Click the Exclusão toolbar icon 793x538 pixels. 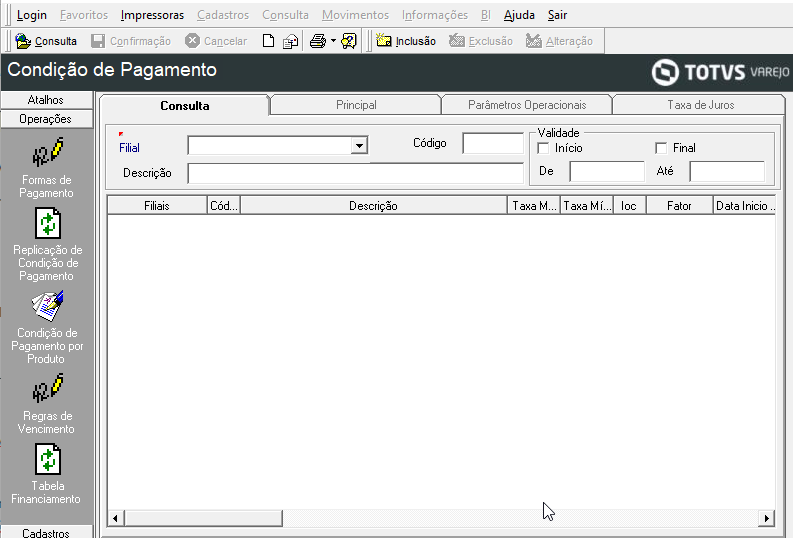(x=457, y=40)
